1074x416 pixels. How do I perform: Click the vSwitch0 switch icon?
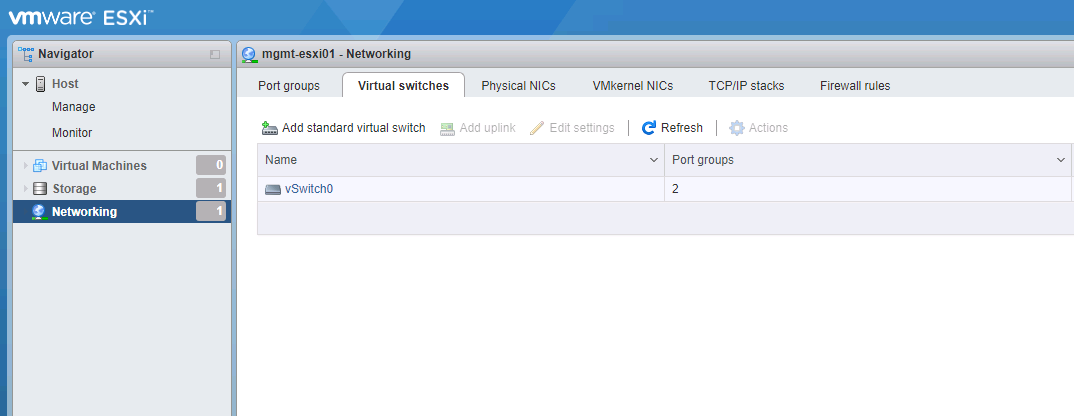click(x=273, y=189)
